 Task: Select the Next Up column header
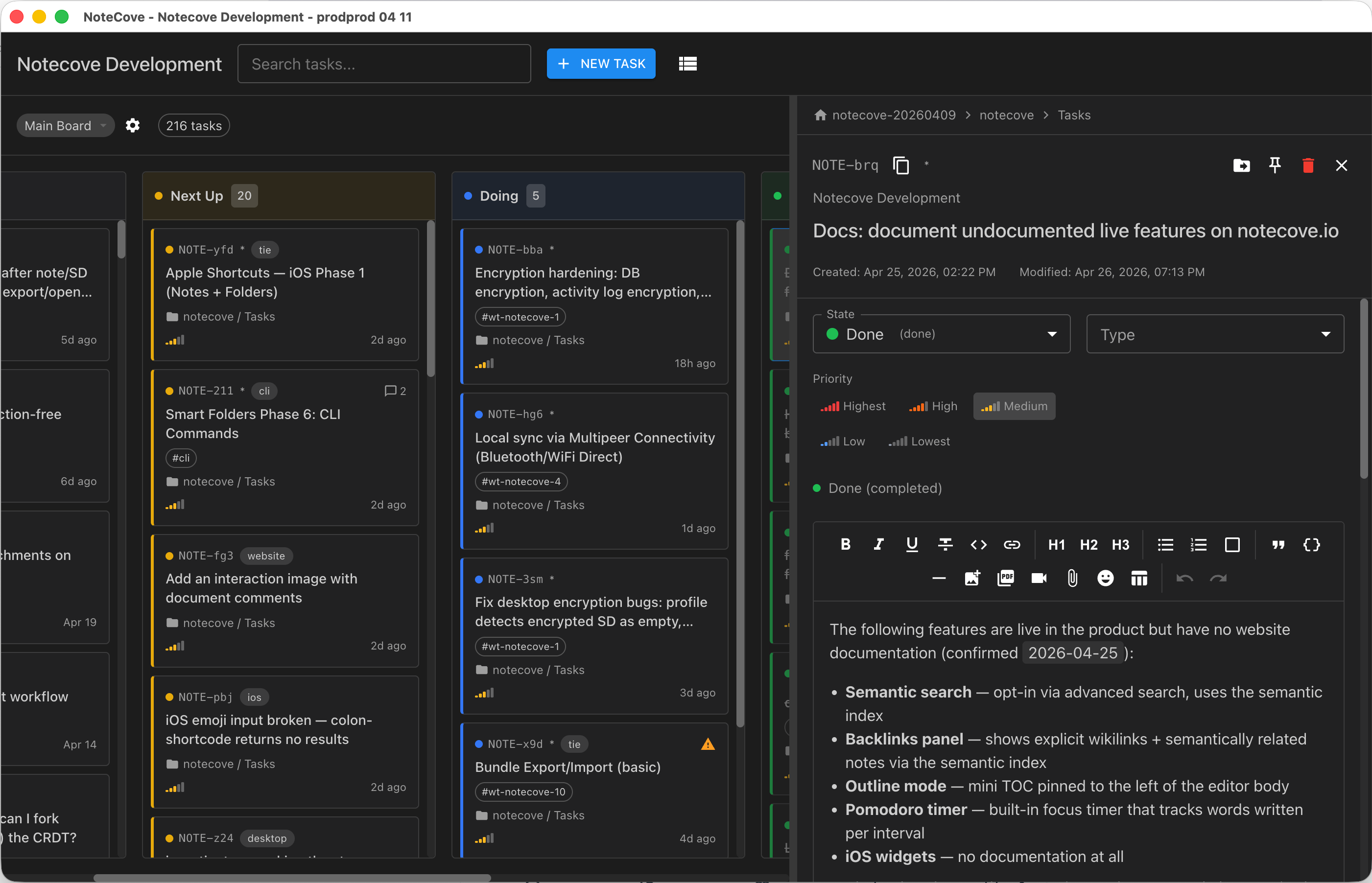point(288,195)
